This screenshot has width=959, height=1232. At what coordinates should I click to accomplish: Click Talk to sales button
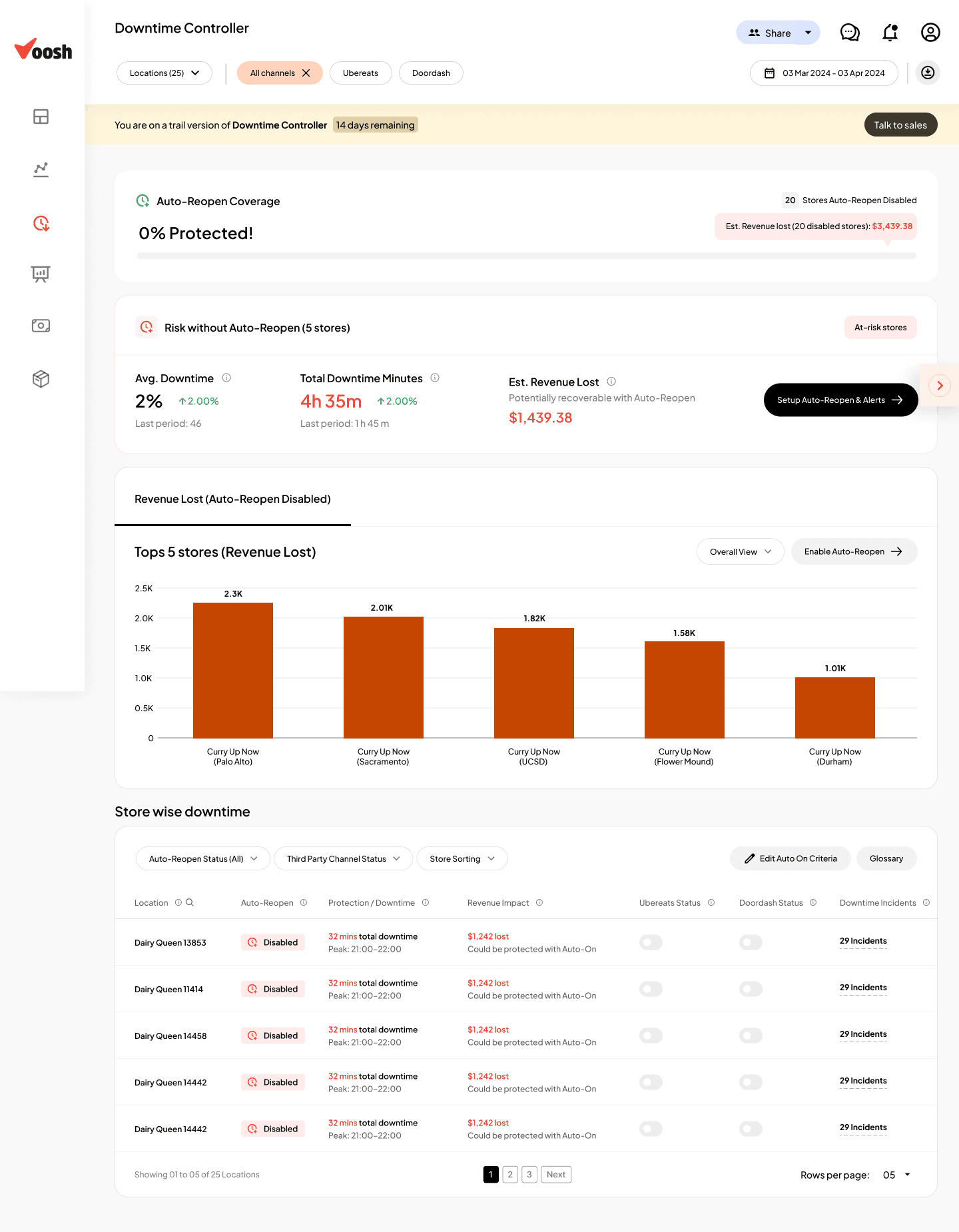[x=900, y=125]
